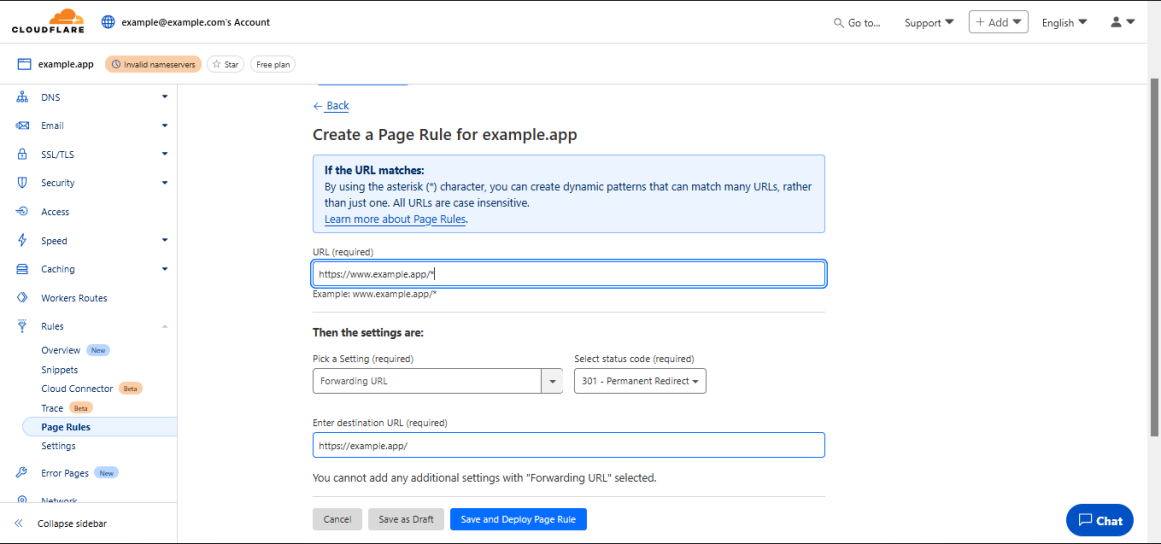This screenshot has width=1161, height=544.
Task: Expand the Speed section arrow
Action: (x=164, y=241)
